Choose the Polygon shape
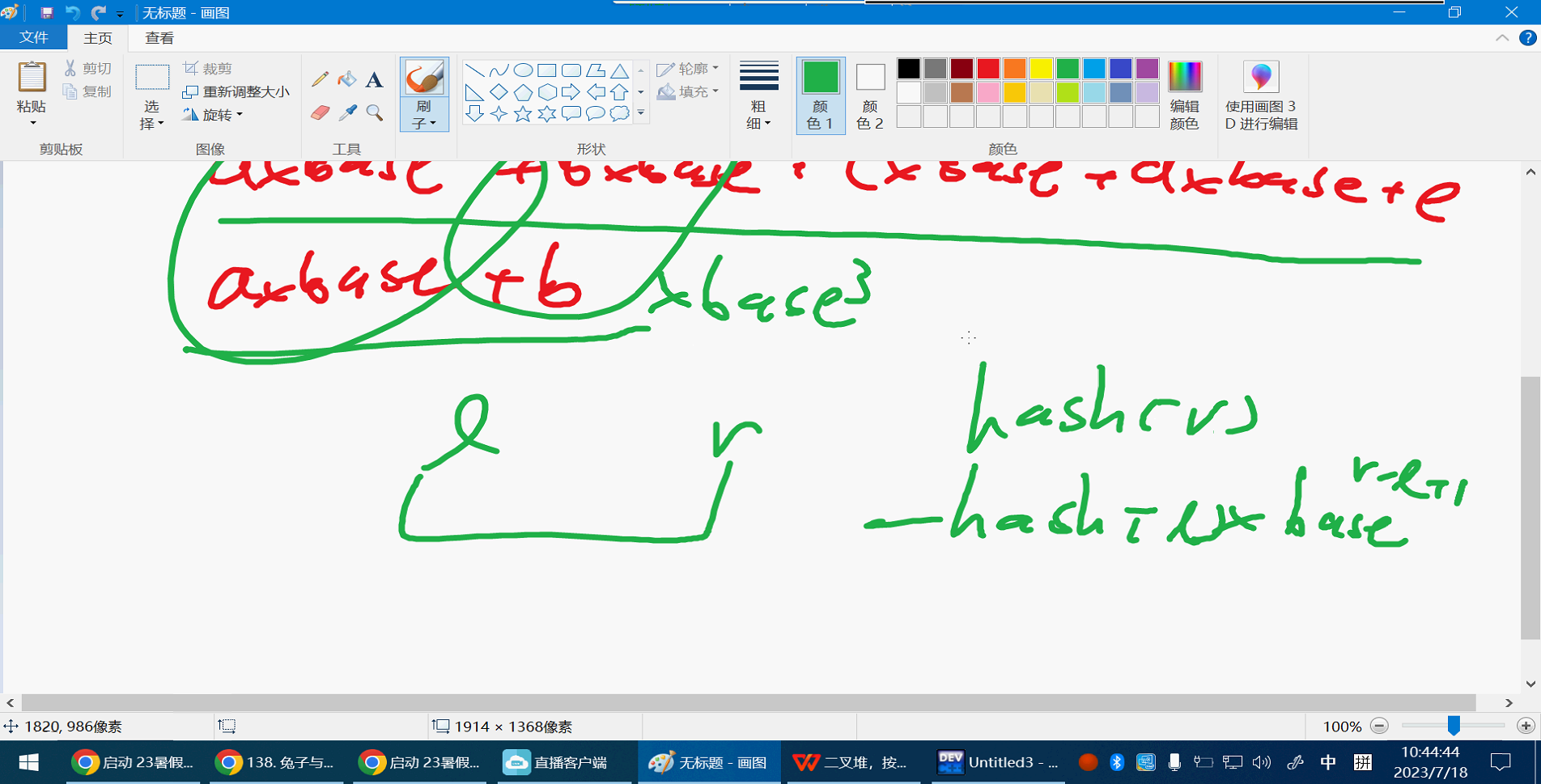 click(x=596, y=70)
